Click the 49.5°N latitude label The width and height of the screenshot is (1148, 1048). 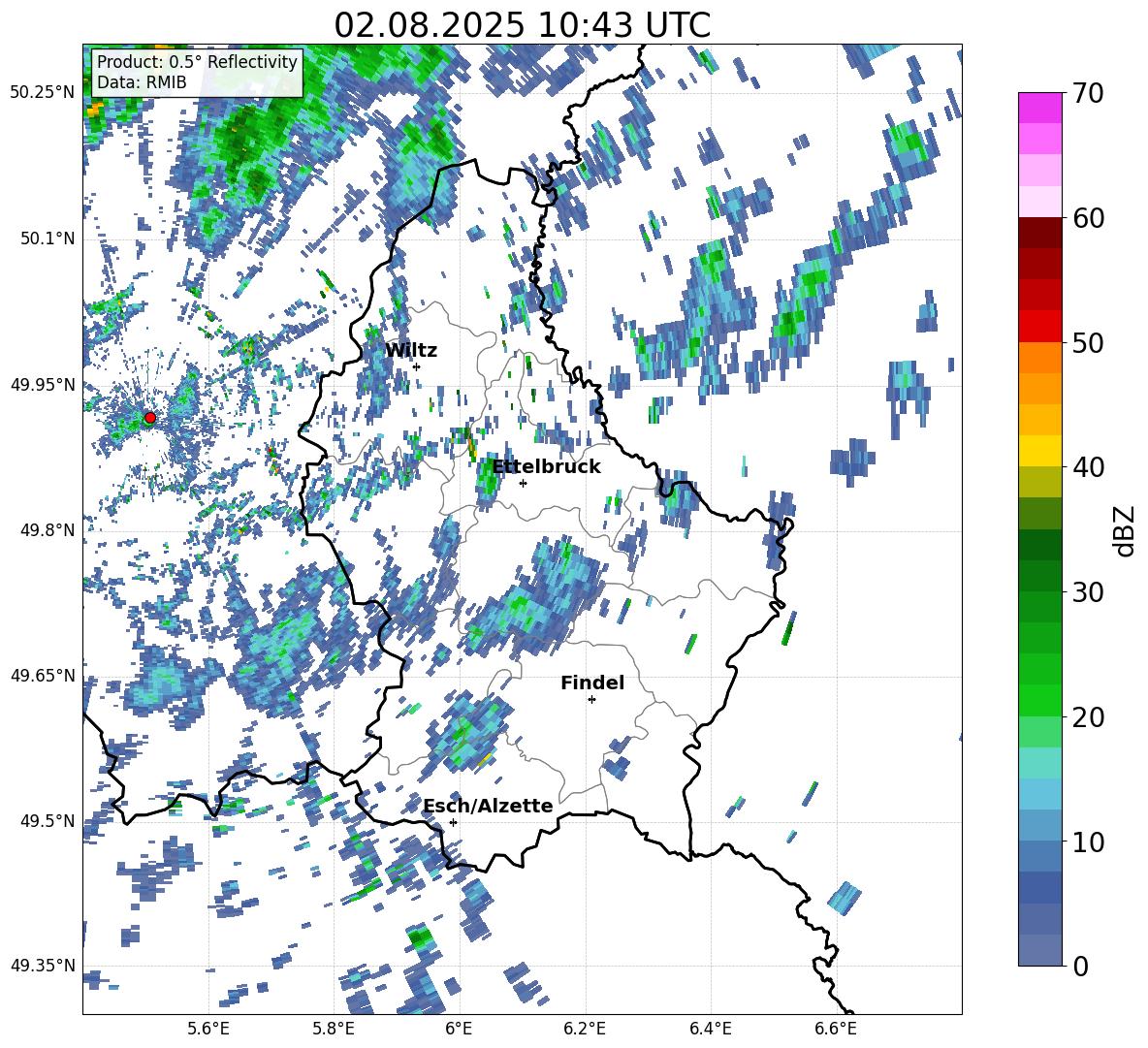[x=47, y=820]
